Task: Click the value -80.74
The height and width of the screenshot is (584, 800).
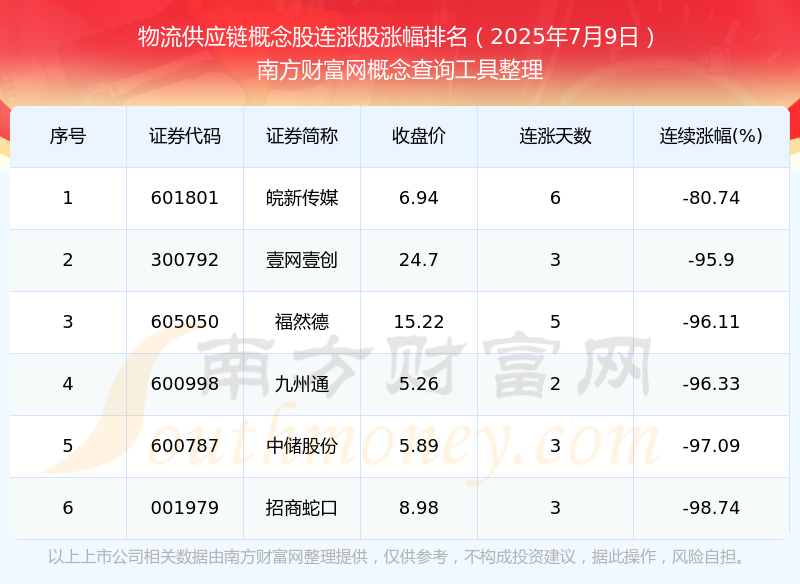Action: [x=711, y=198]
